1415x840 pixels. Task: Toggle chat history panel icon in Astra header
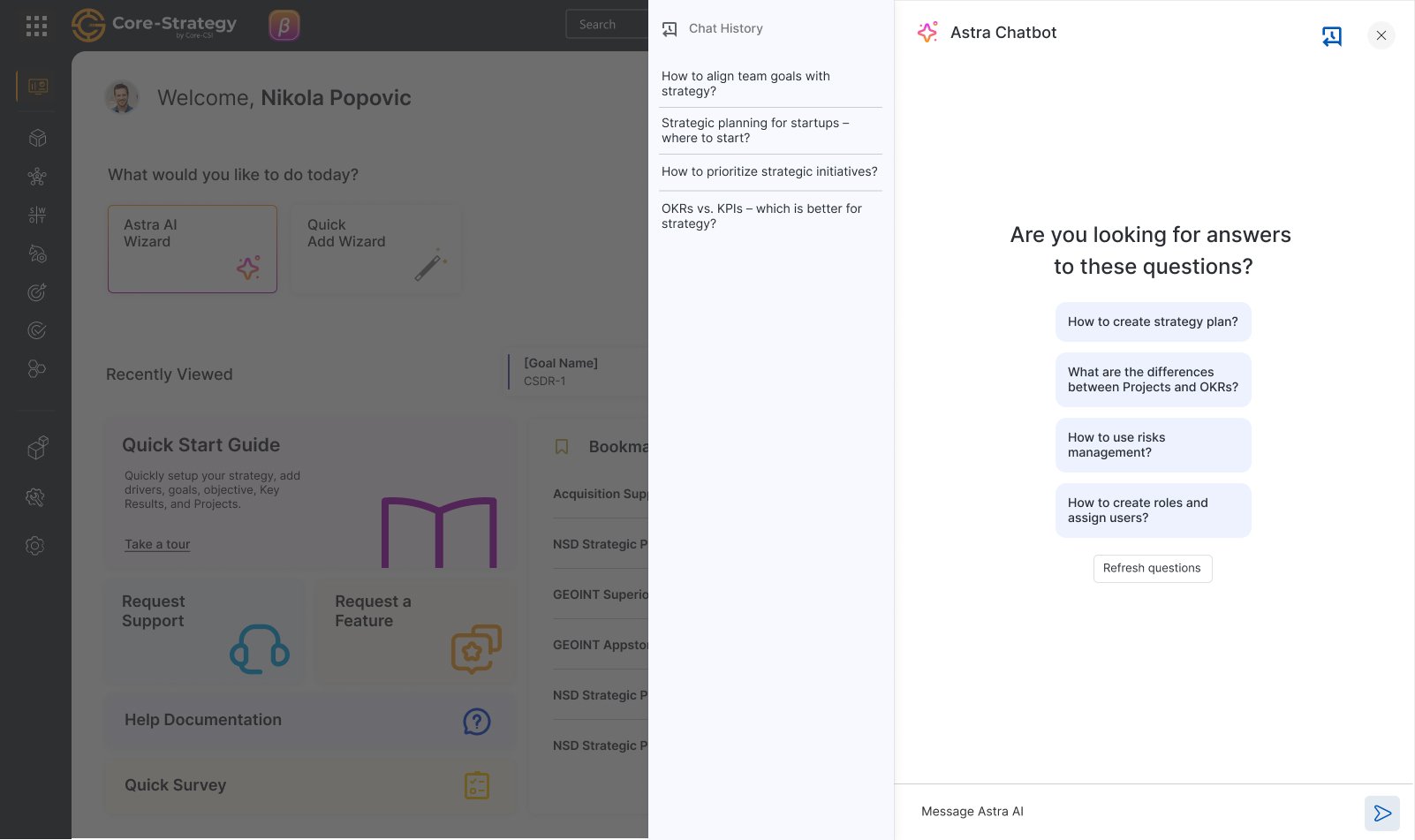pyautogui.click(x=1332, y=35)
